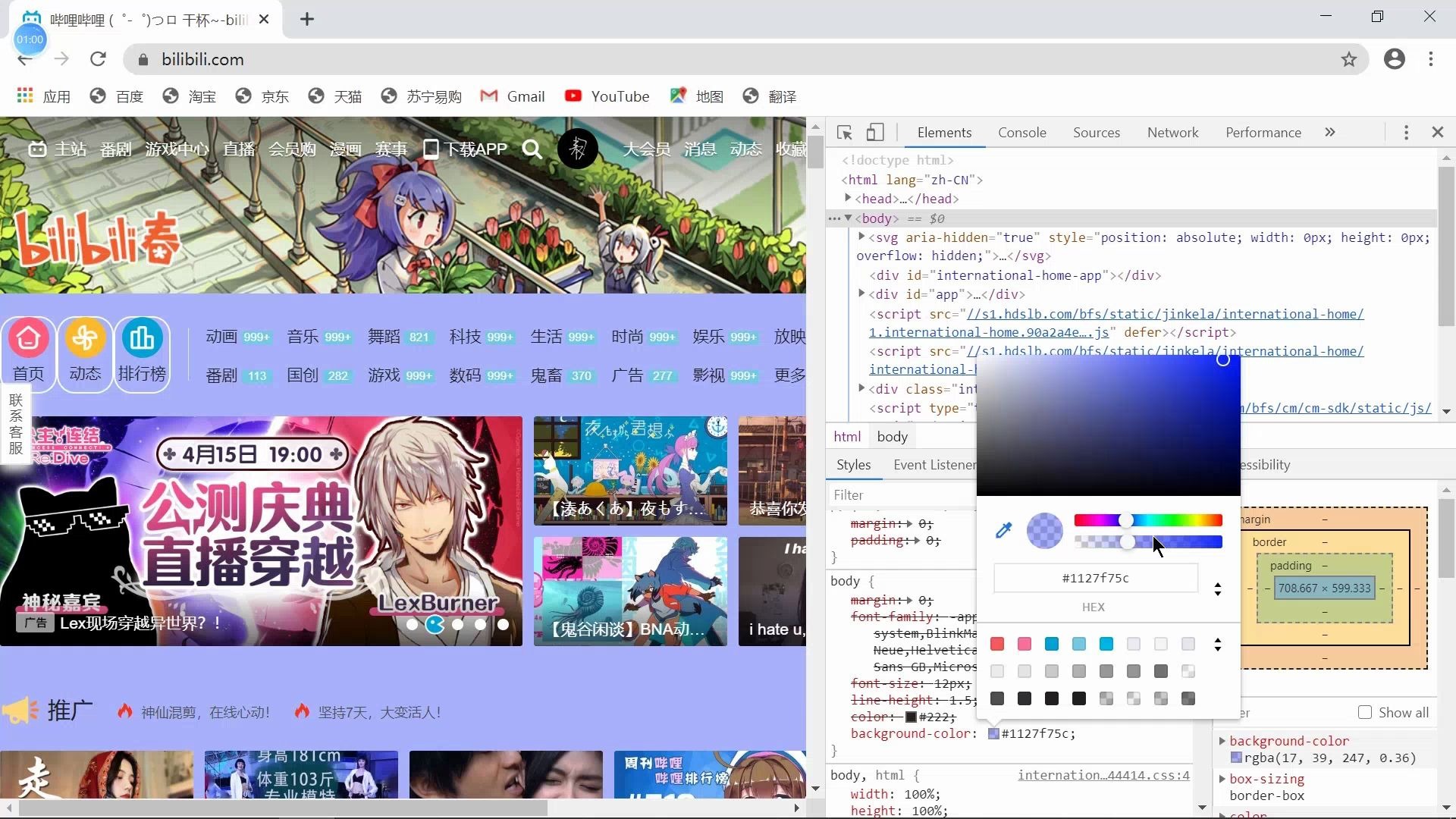Viewport: 1456px width, 819px height.
Task: Show more DevTools tabs with double chevron
Action: pyautogui.click(x=1329, y=132)
